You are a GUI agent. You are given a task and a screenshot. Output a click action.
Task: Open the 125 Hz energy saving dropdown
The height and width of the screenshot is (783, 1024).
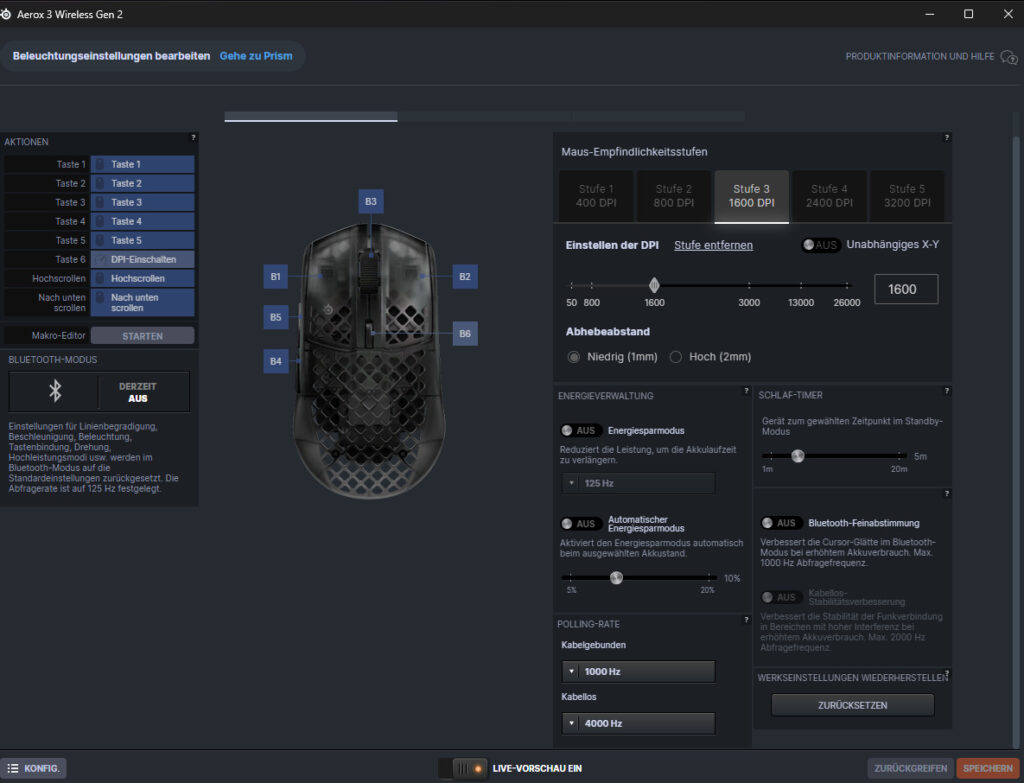point(638,483)
